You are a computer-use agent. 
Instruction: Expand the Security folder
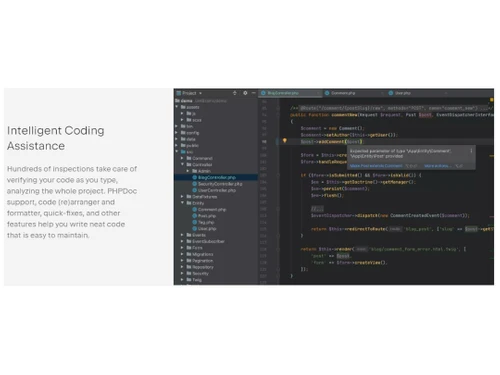pyautogui.click(x=182, y=273)
